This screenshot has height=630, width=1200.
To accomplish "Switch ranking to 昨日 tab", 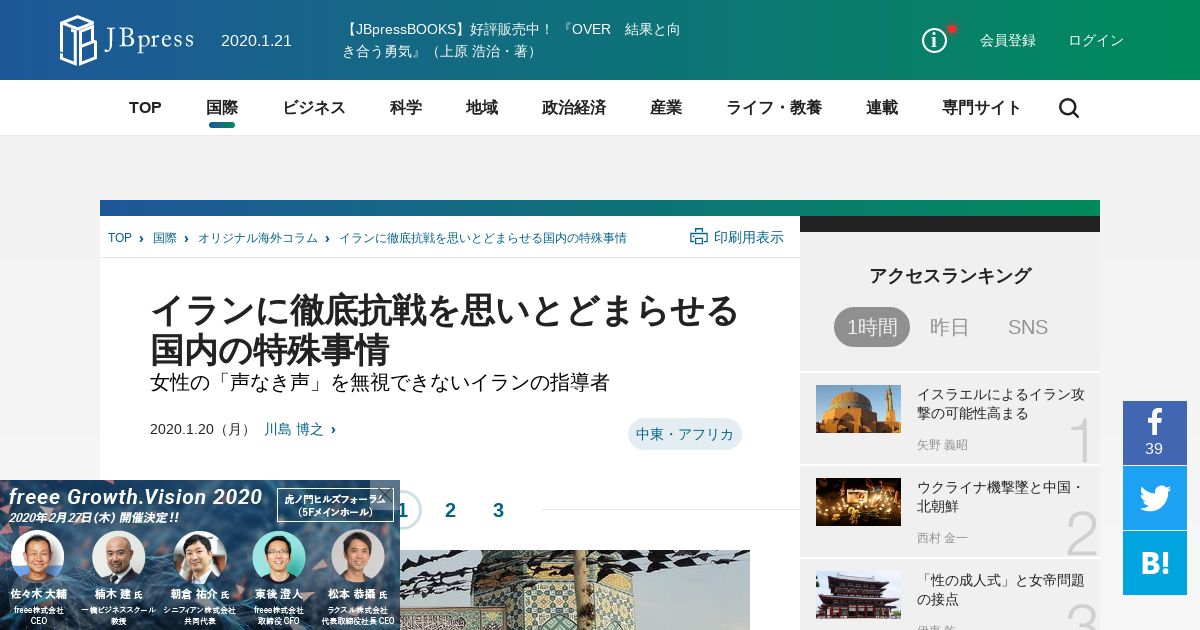I will click(950, 327).
